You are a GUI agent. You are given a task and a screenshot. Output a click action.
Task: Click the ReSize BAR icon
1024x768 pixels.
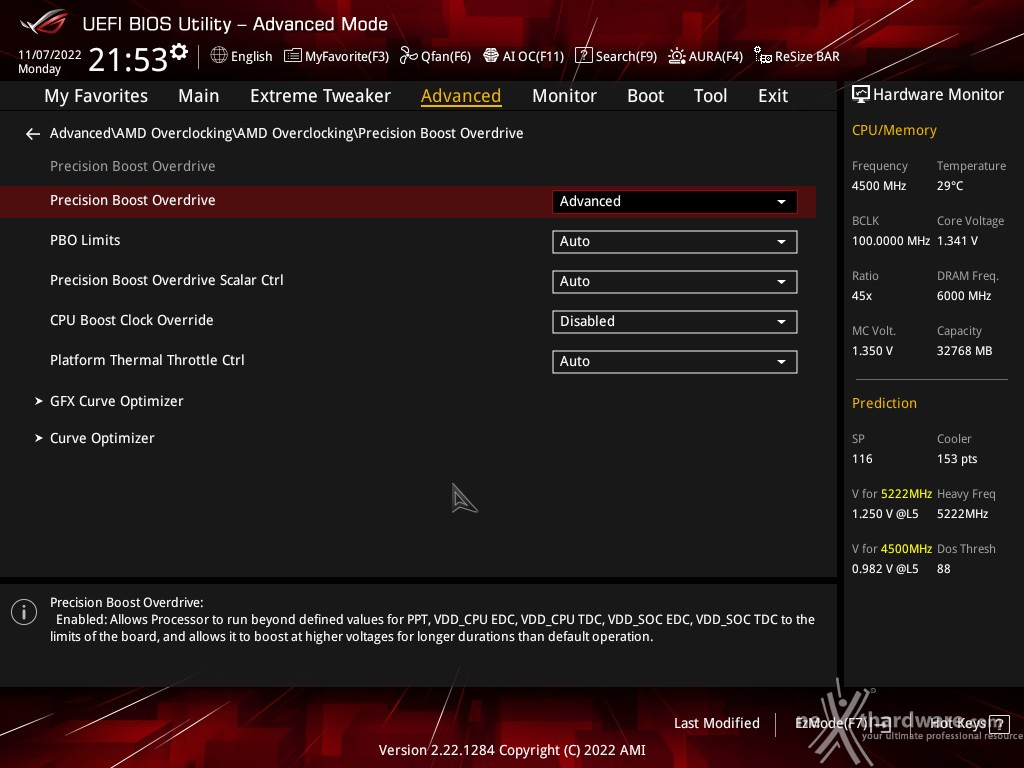(763, 56)
